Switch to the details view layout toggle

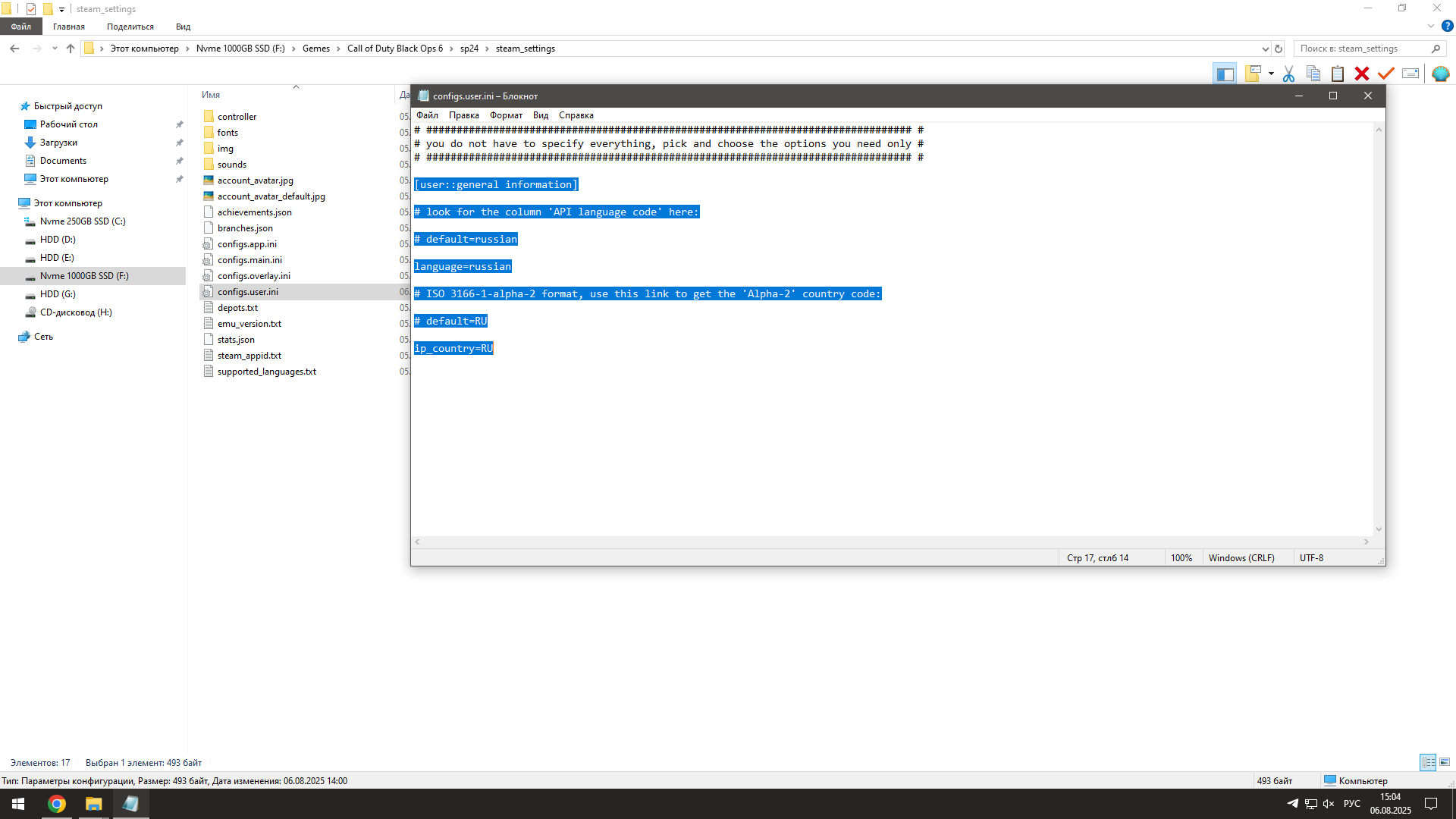[1428, 762]
